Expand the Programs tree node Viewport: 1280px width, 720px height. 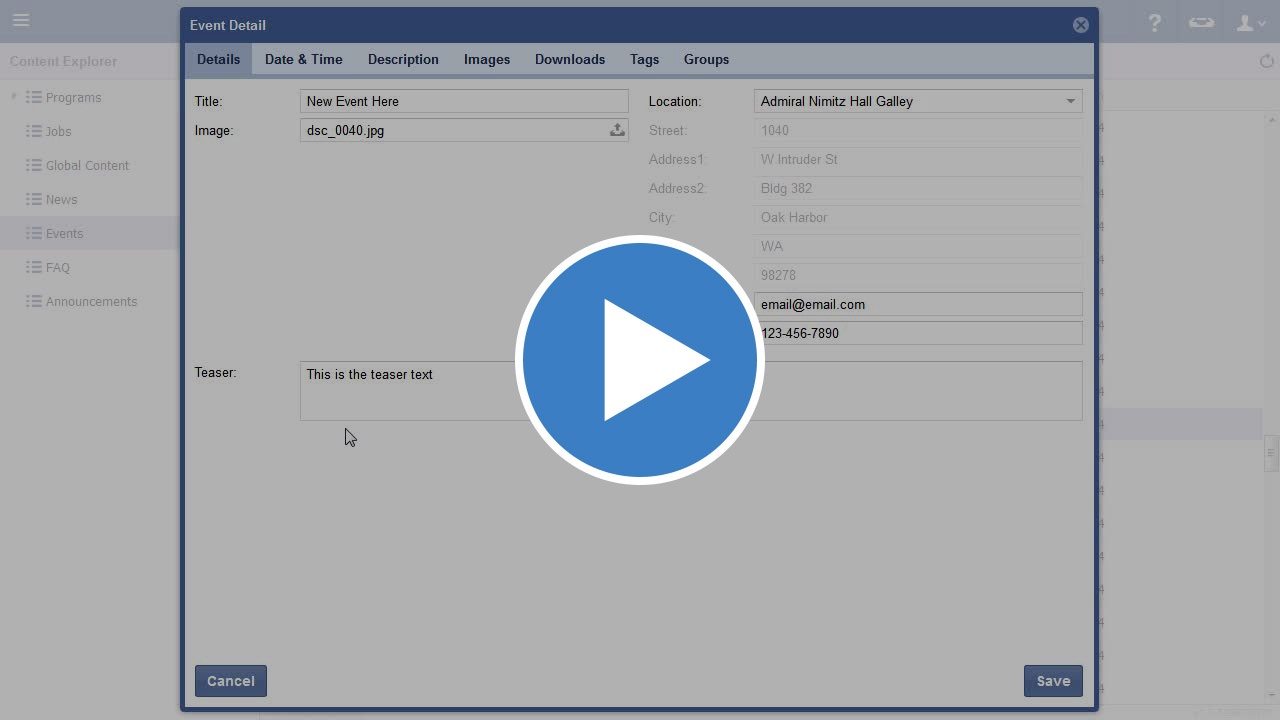pos(14,97)
